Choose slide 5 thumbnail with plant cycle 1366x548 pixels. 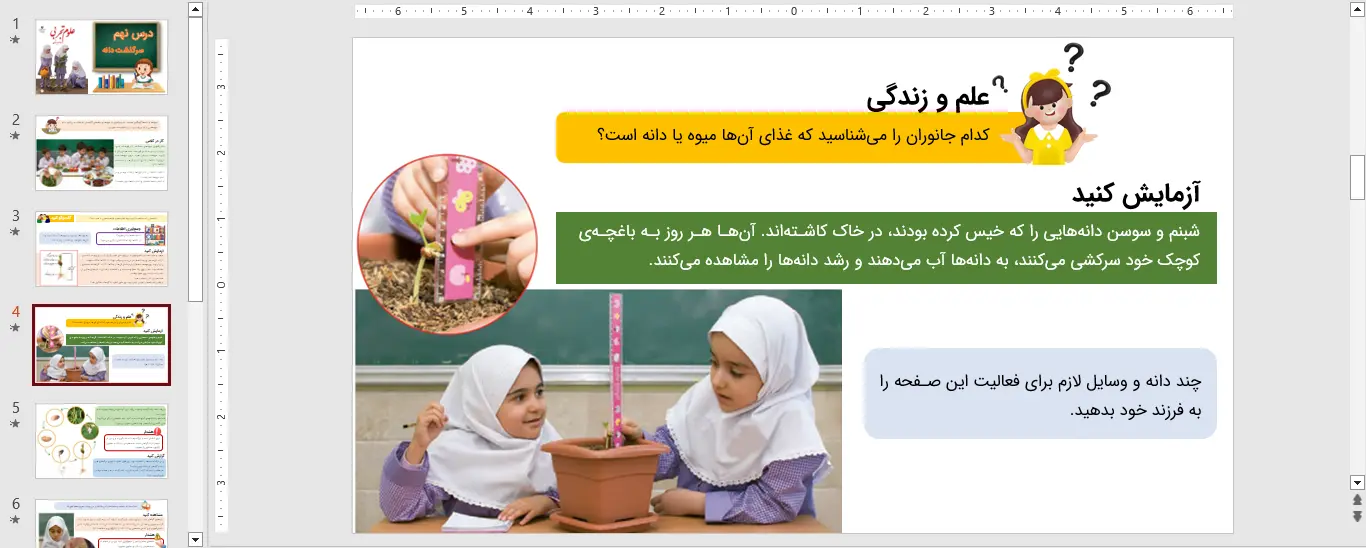click(102, 441)
